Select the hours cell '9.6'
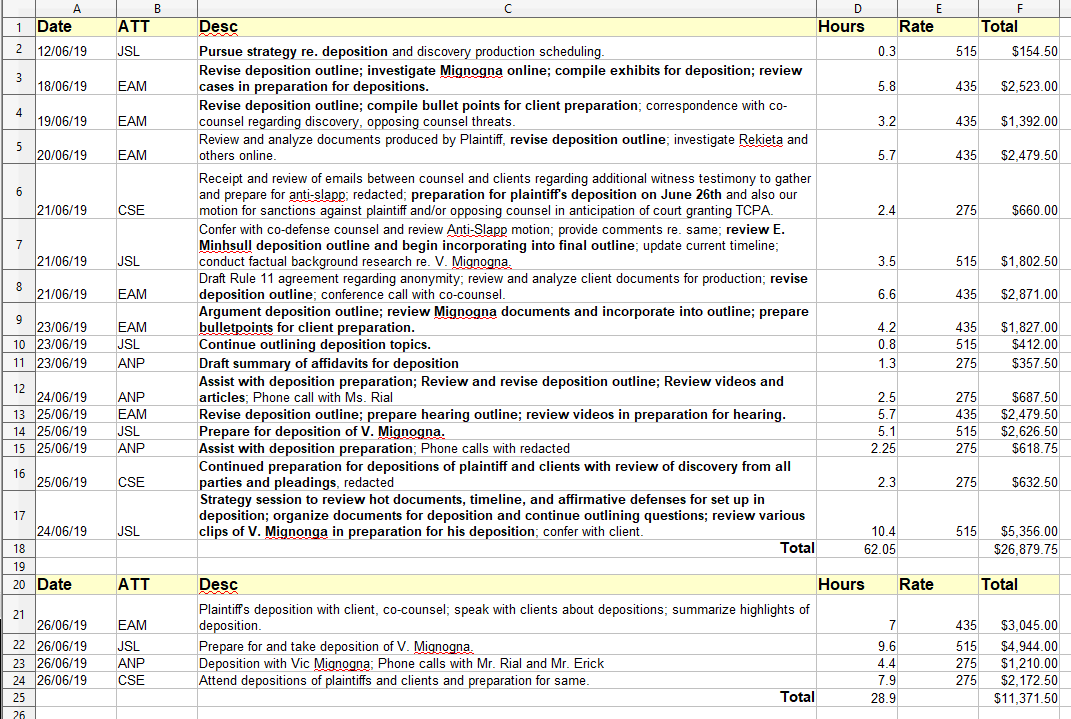1071x719 pixels. pyautogui.click(x=857, y=646)
